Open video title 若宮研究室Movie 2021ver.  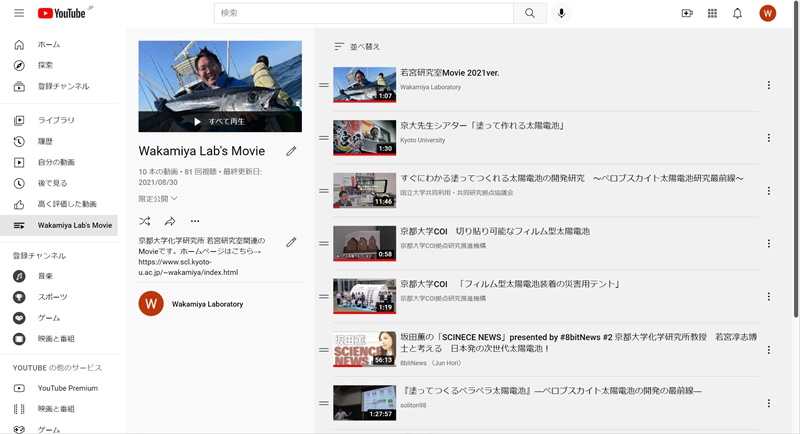pos(449,73)
